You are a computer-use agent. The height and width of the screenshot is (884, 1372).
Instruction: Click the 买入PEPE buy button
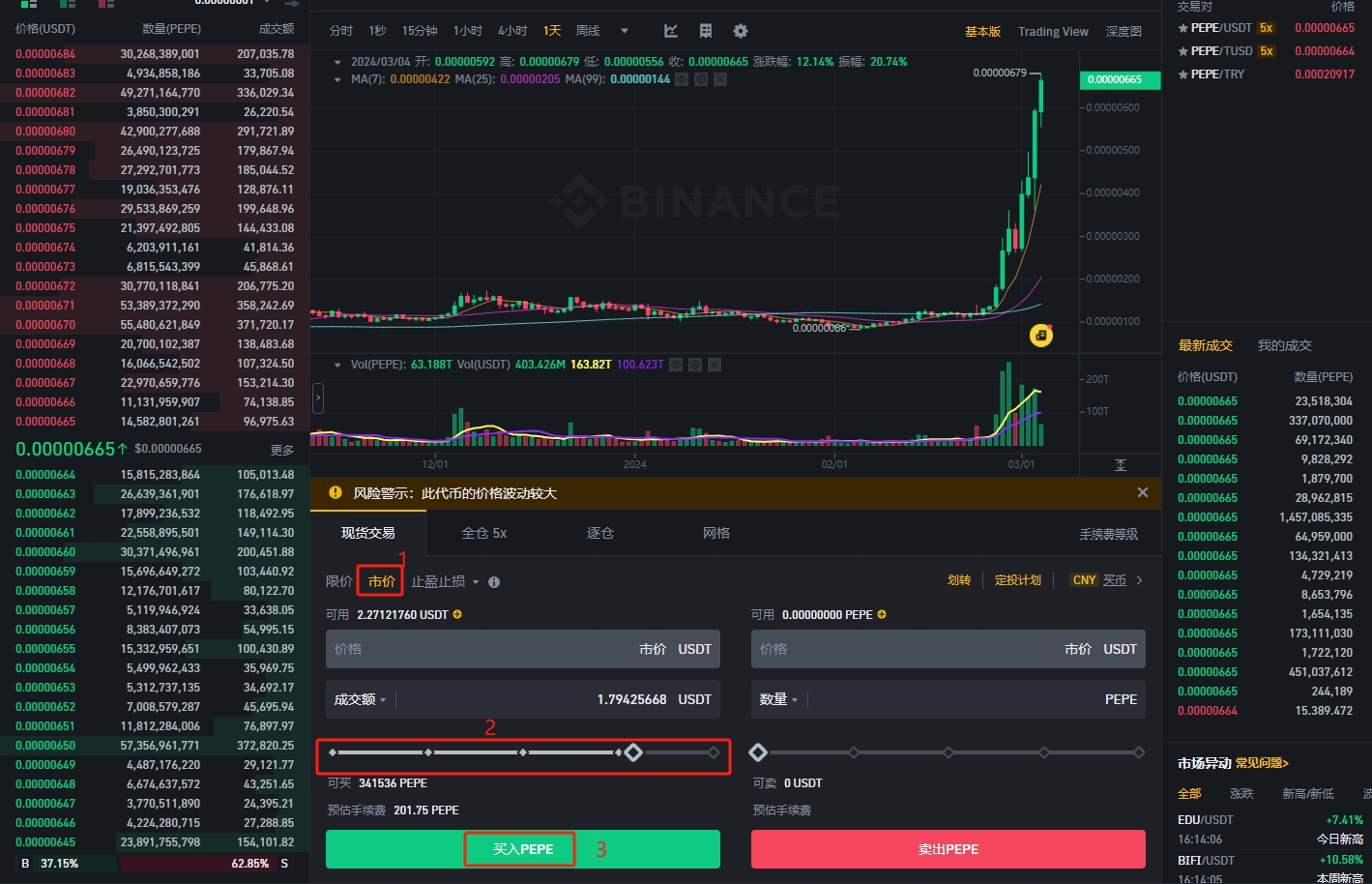click(x=523, y=849)
